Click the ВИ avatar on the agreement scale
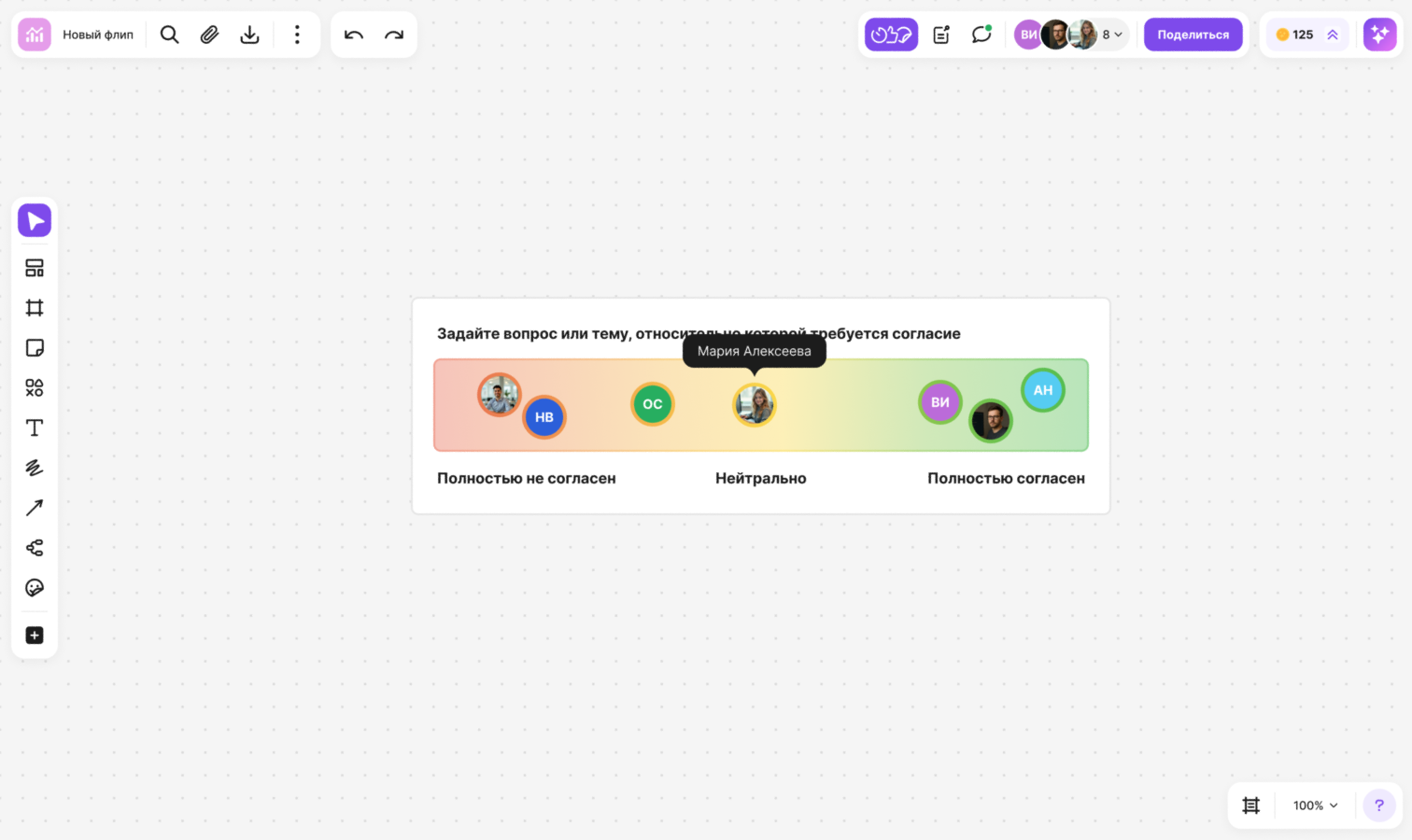This screenshot has height=840, width=1412. pyautogui.click(x=940, y=402)
